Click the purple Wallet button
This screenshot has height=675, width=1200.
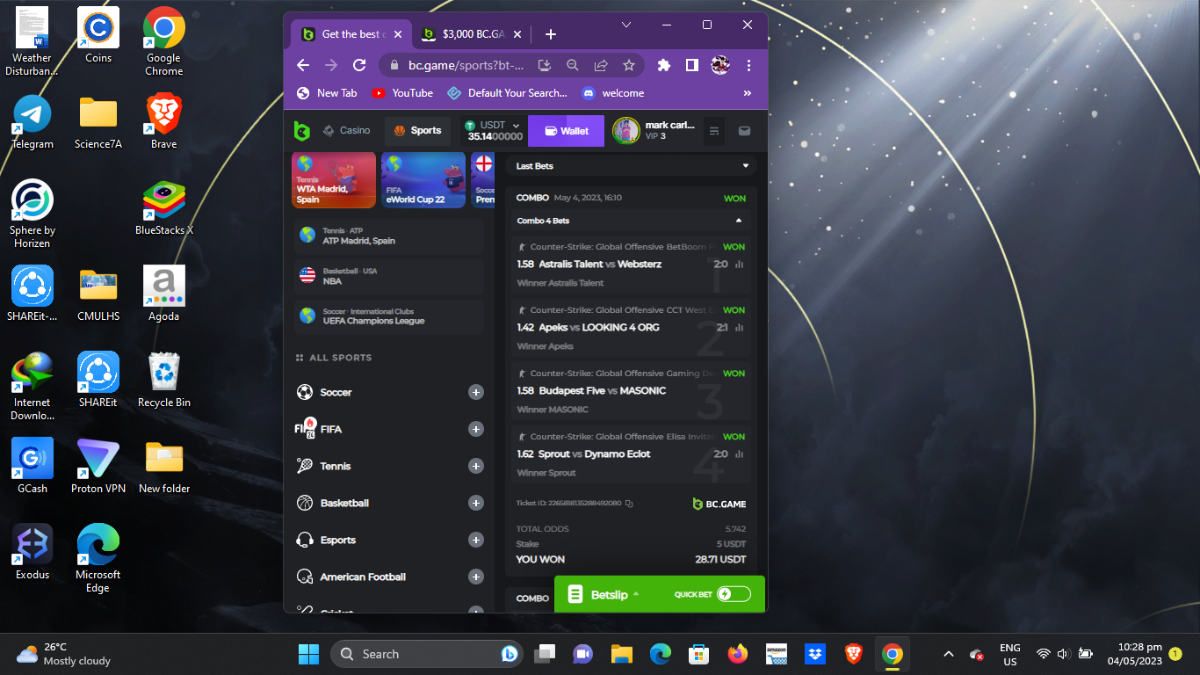point(566,131)
